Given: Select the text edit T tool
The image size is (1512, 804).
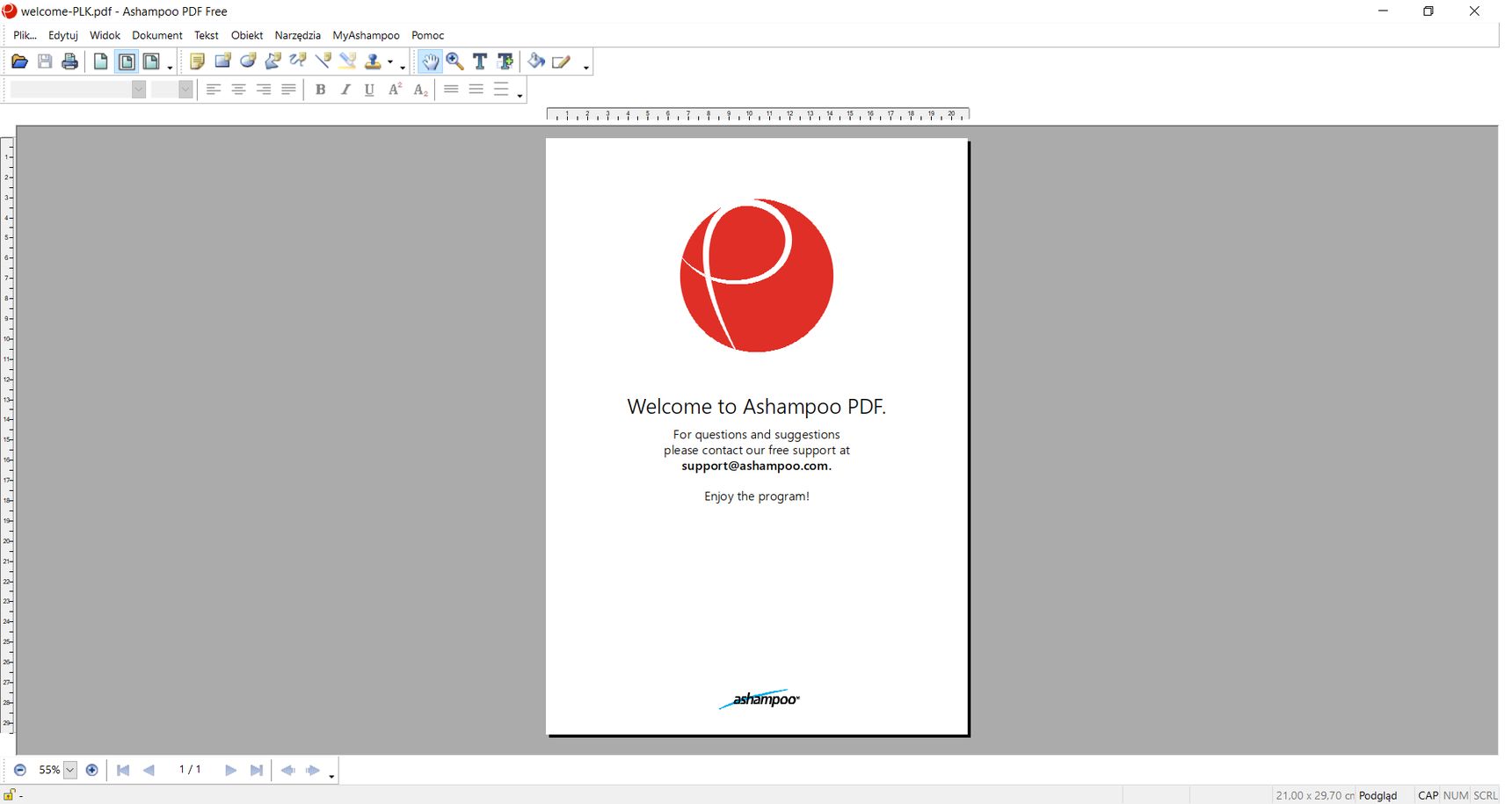Looking at the screenshot, I should tap(480, 62).
